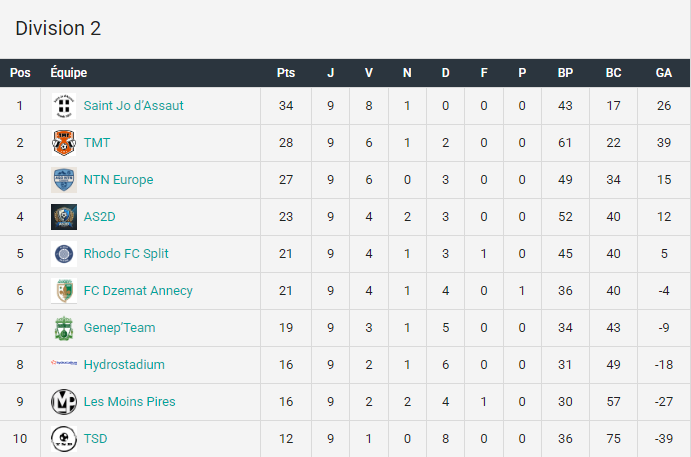The image size is (691, 457).
Task: Follow the NTN Europe team link
Action: [119, 180]
